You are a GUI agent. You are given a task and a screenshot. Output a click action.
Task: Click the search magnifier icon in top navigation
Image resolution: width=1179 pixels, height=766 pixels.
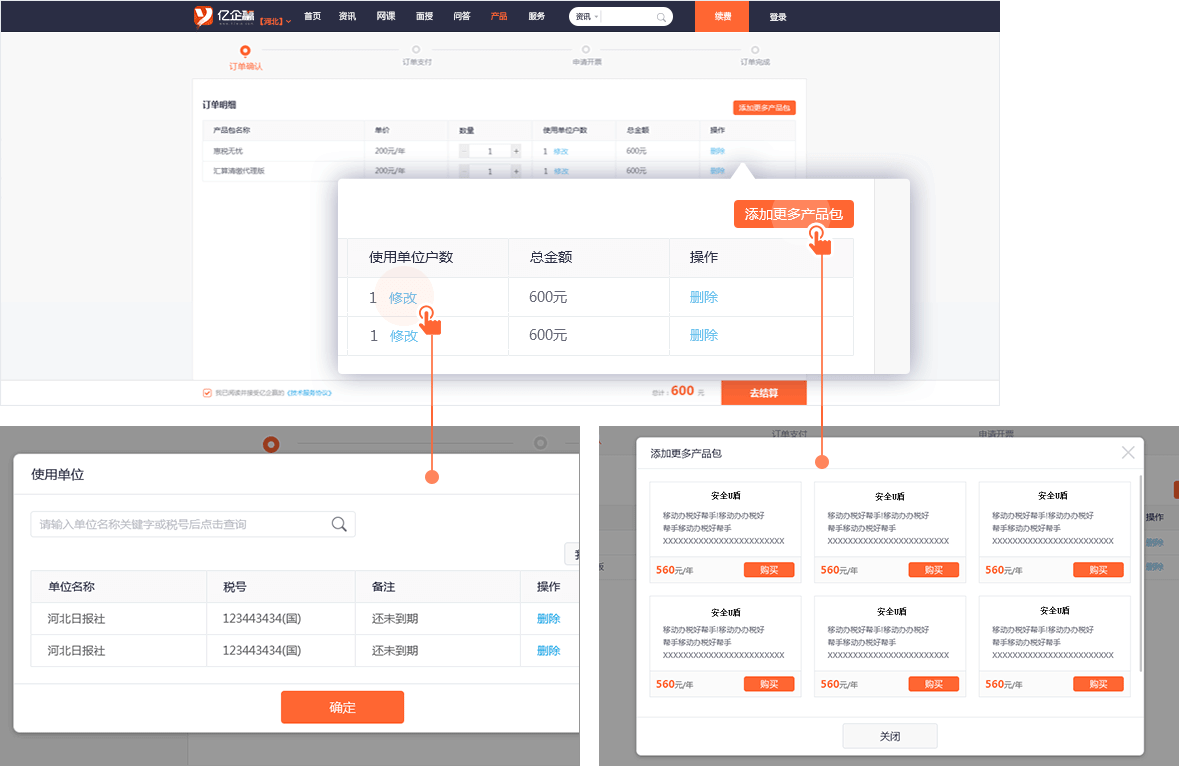pyautogui.click(x=661, y=17)
